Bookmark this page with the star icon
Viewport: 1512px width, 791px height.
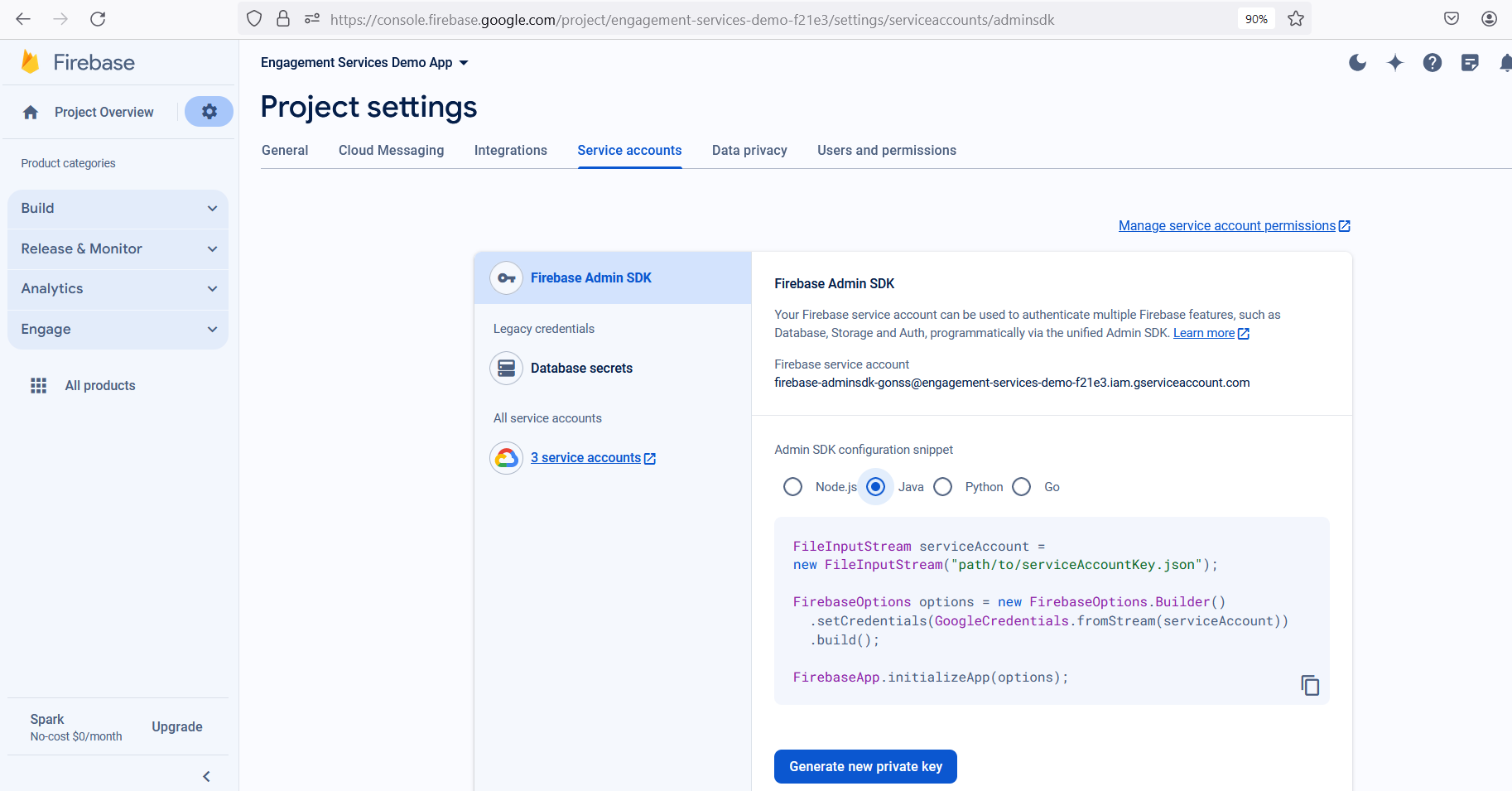[x=1296, y=19]
